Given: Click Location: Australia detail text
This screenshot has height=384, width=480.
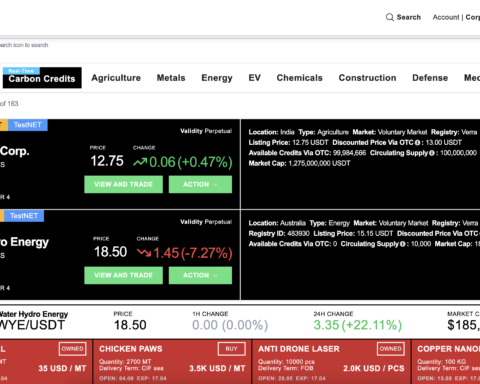Looking at the screenshot, I should [277, 223].
